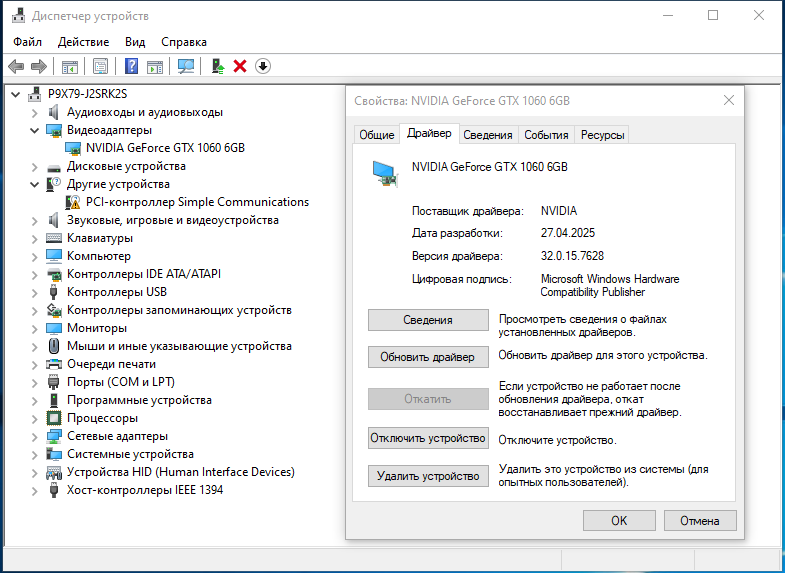Click the Forward arrow toolbar icon
This screenshot has height=573, width=785.
click(39, 66)
